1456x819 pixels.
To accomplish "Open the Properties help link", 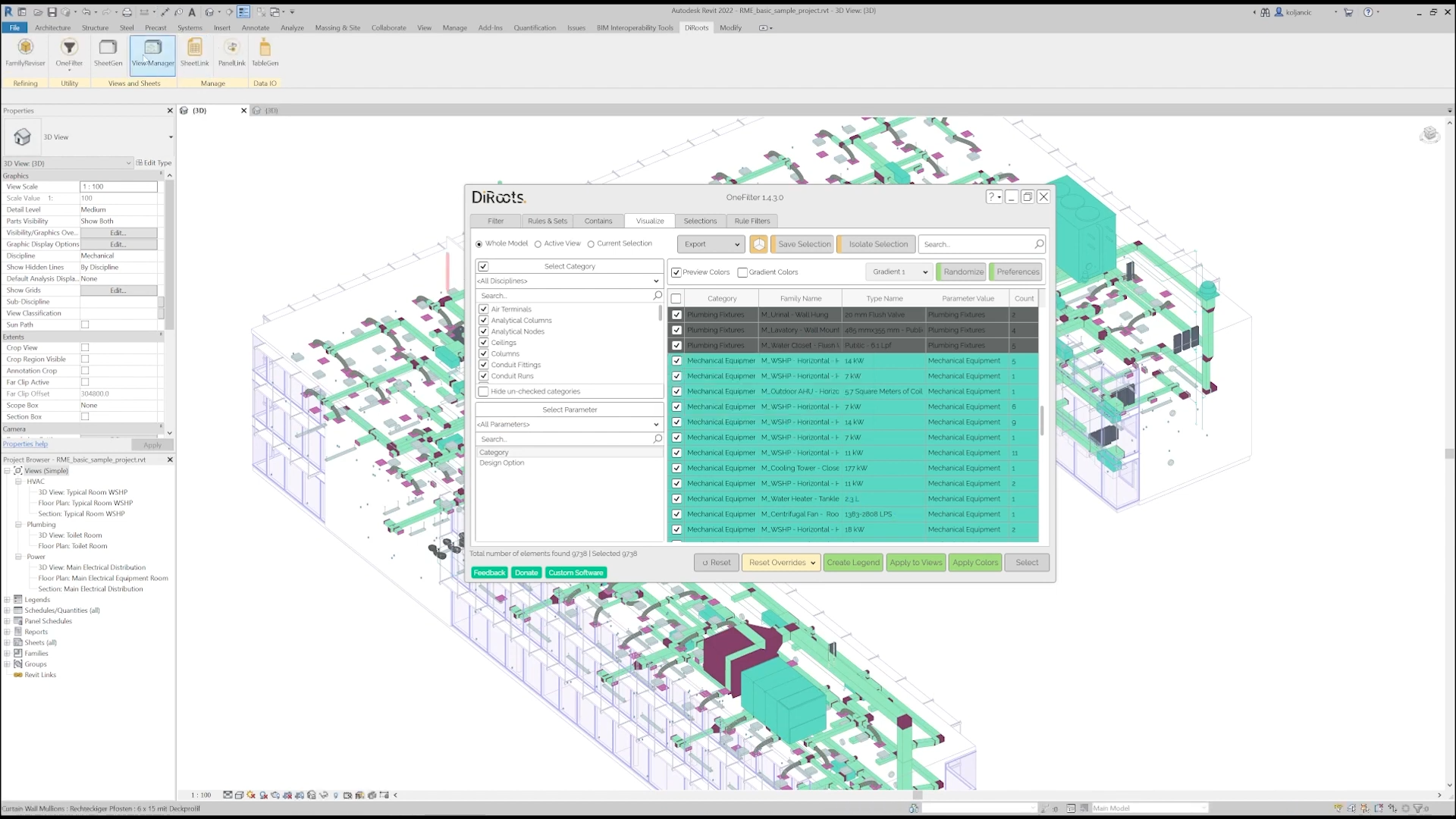I will pyautogui.click(x=25, y=444).
